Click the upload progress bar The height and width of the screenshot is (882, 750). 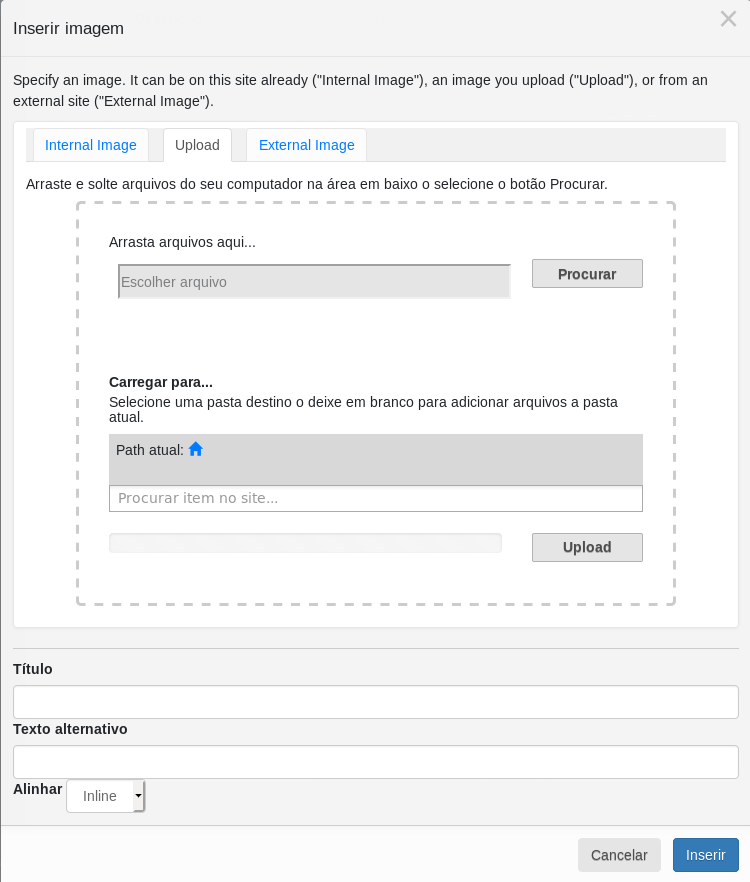click(305, 543)
